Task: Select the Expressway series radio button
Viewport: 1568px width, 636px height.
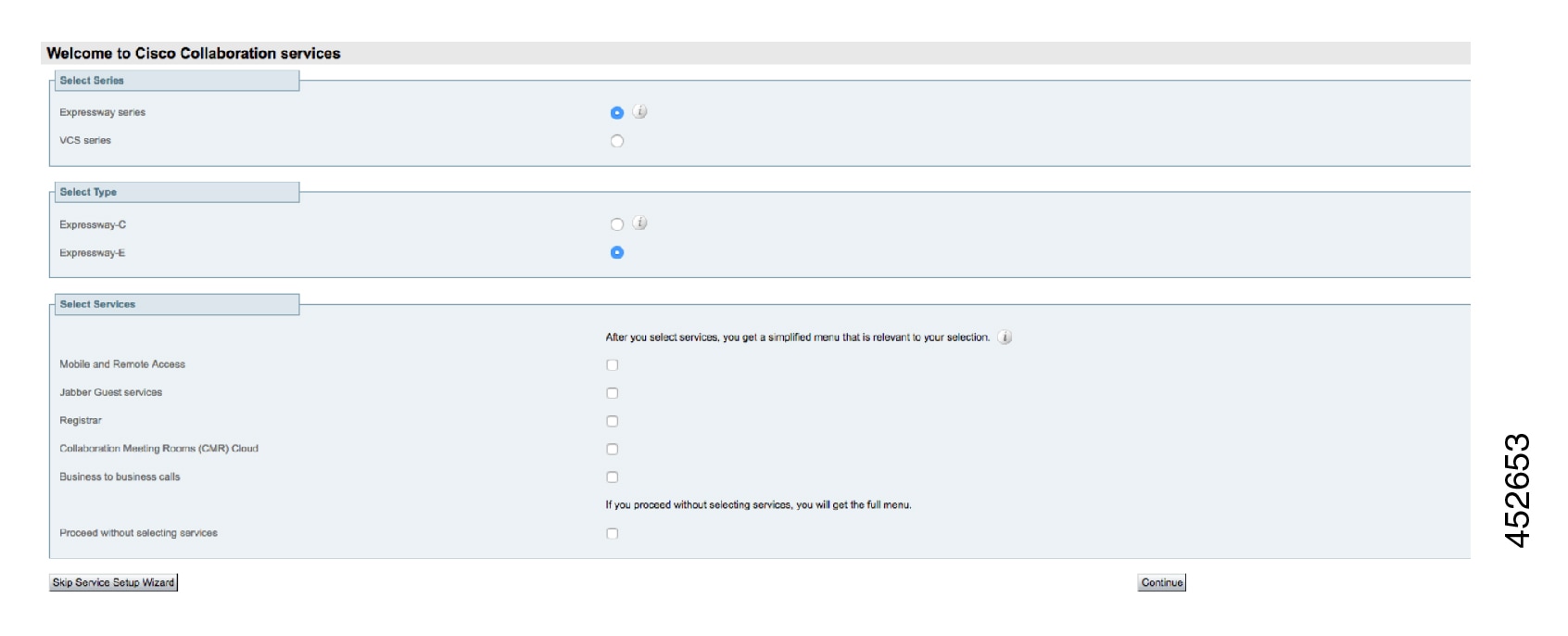Action: (617, 113)
